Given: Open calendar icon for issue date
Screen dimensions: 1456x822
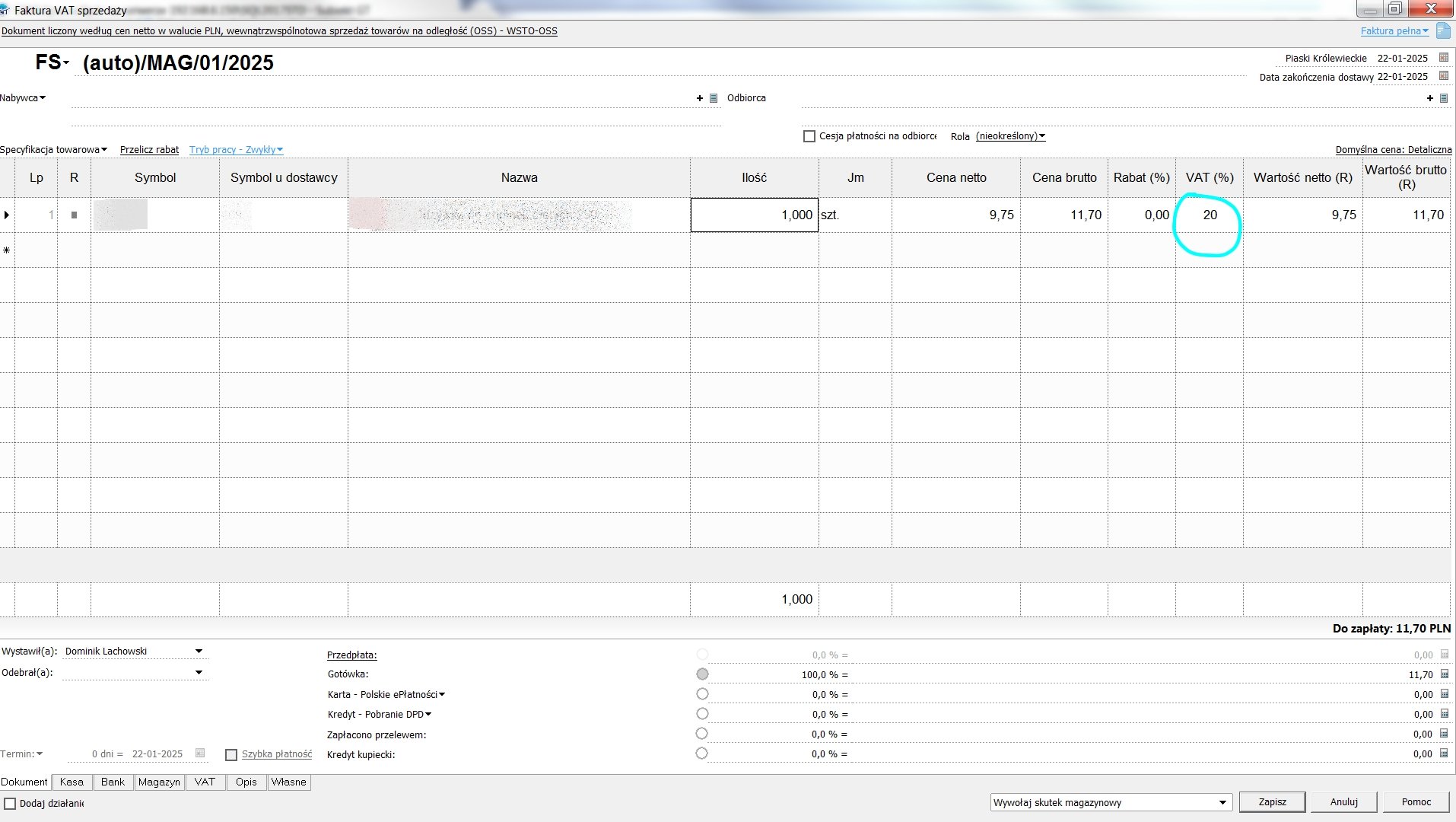Looking at the screenshot, I should [1443, 58].
